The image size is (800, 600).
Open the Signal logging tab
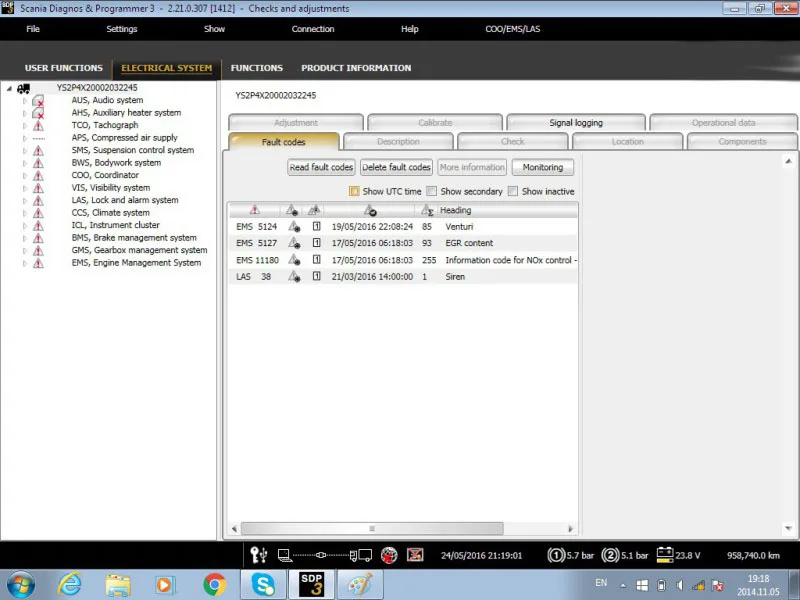click(576, 122)
